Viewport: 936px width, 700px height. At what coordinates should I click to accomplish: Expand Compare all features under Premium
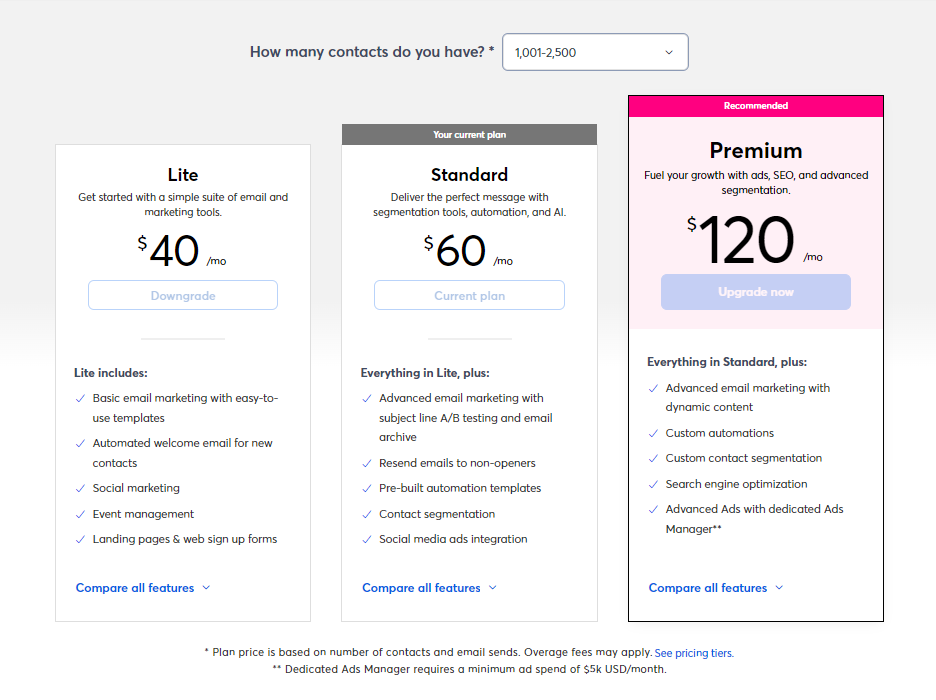(x=708, y=588)
